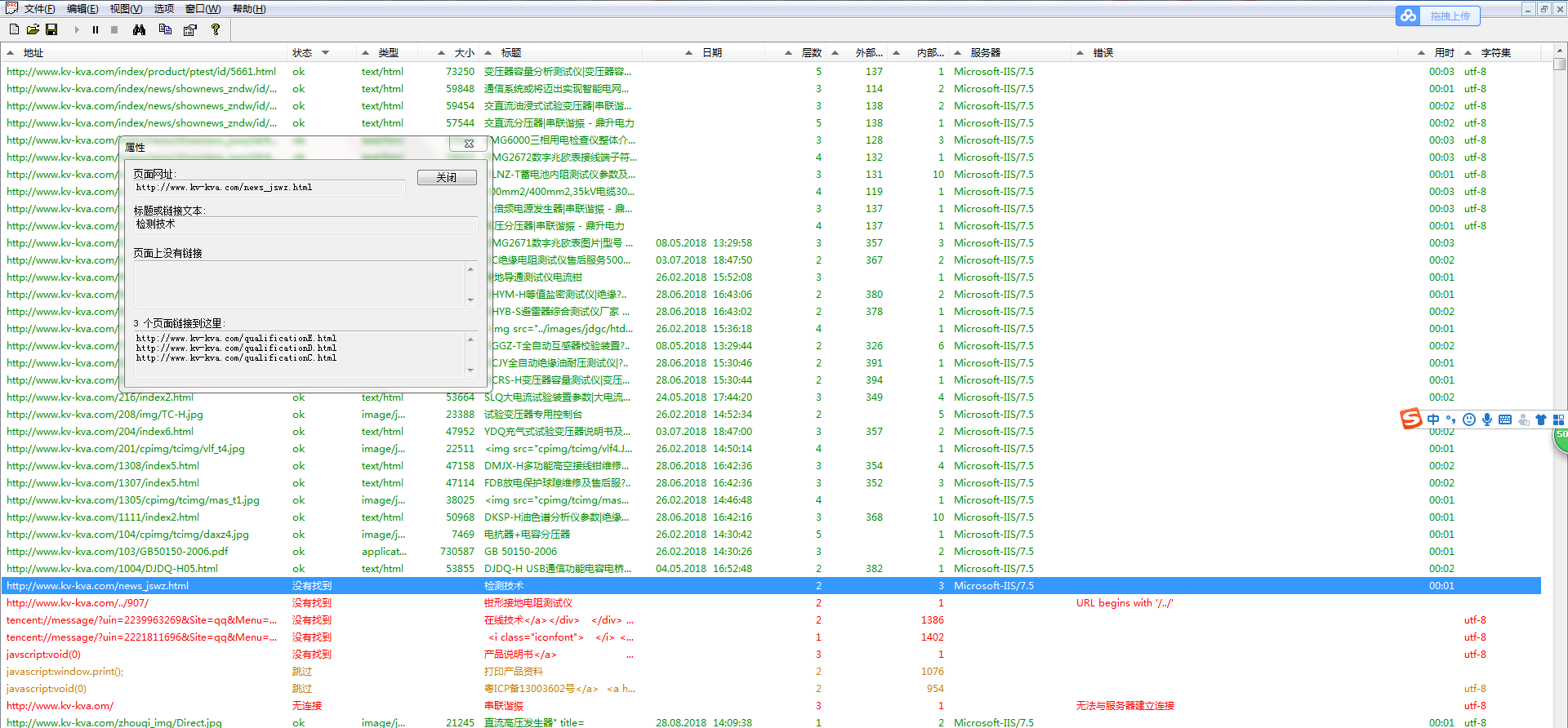Toggle Sogou soft keyboard
The width and height of the screenshot is (1568, 728).
[x=1505, y=419]
